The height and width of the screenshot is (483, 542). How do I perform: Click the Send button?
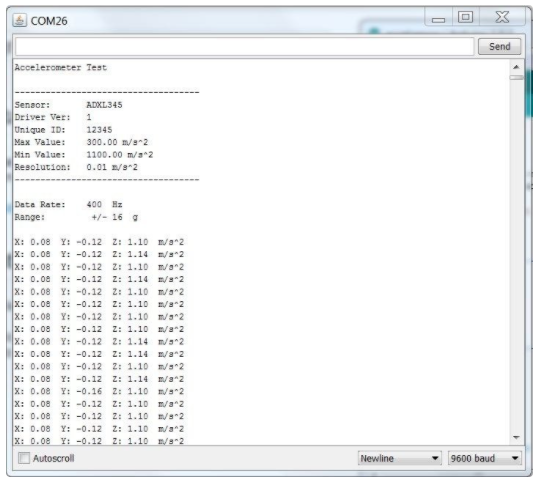point(499,46)
